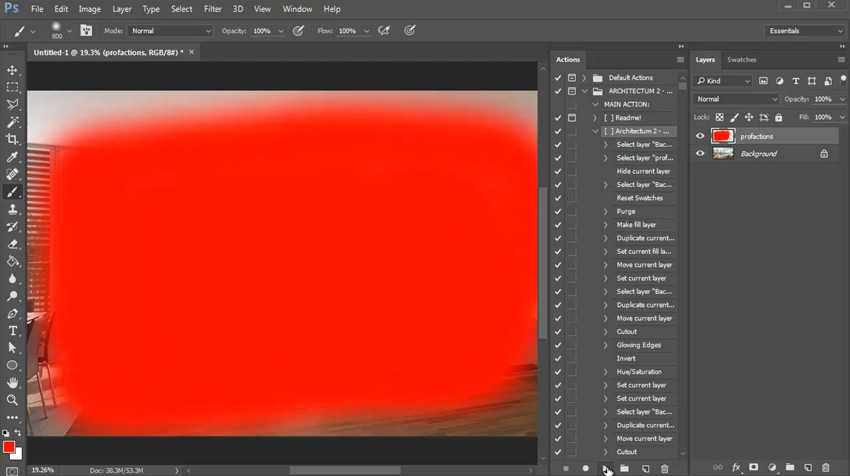
Task: Toggle Default Actions set checkmark
Action: click(558, 78)
